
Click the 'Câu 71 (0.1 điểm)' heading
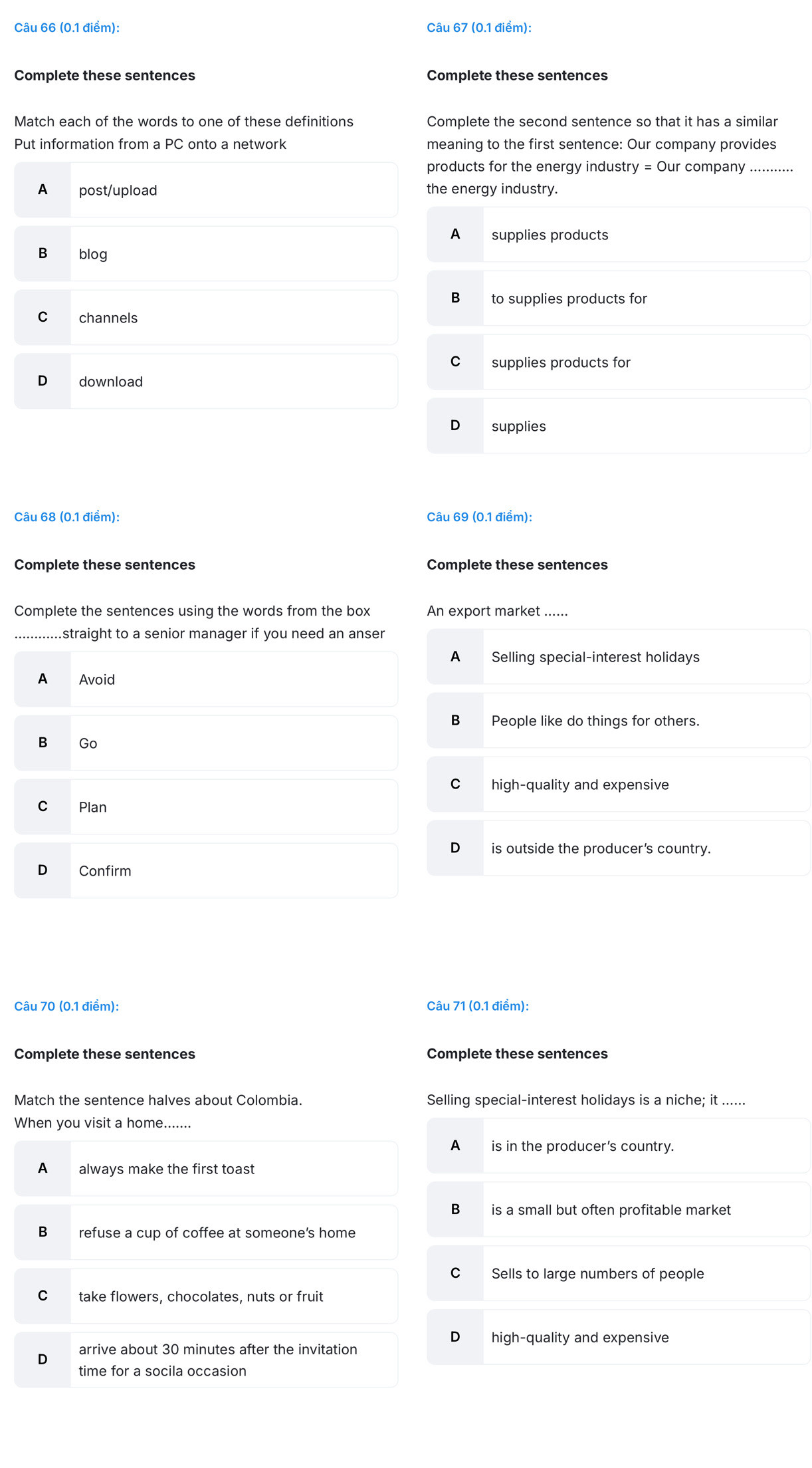pyautogui.click(x=478, y=1006)
